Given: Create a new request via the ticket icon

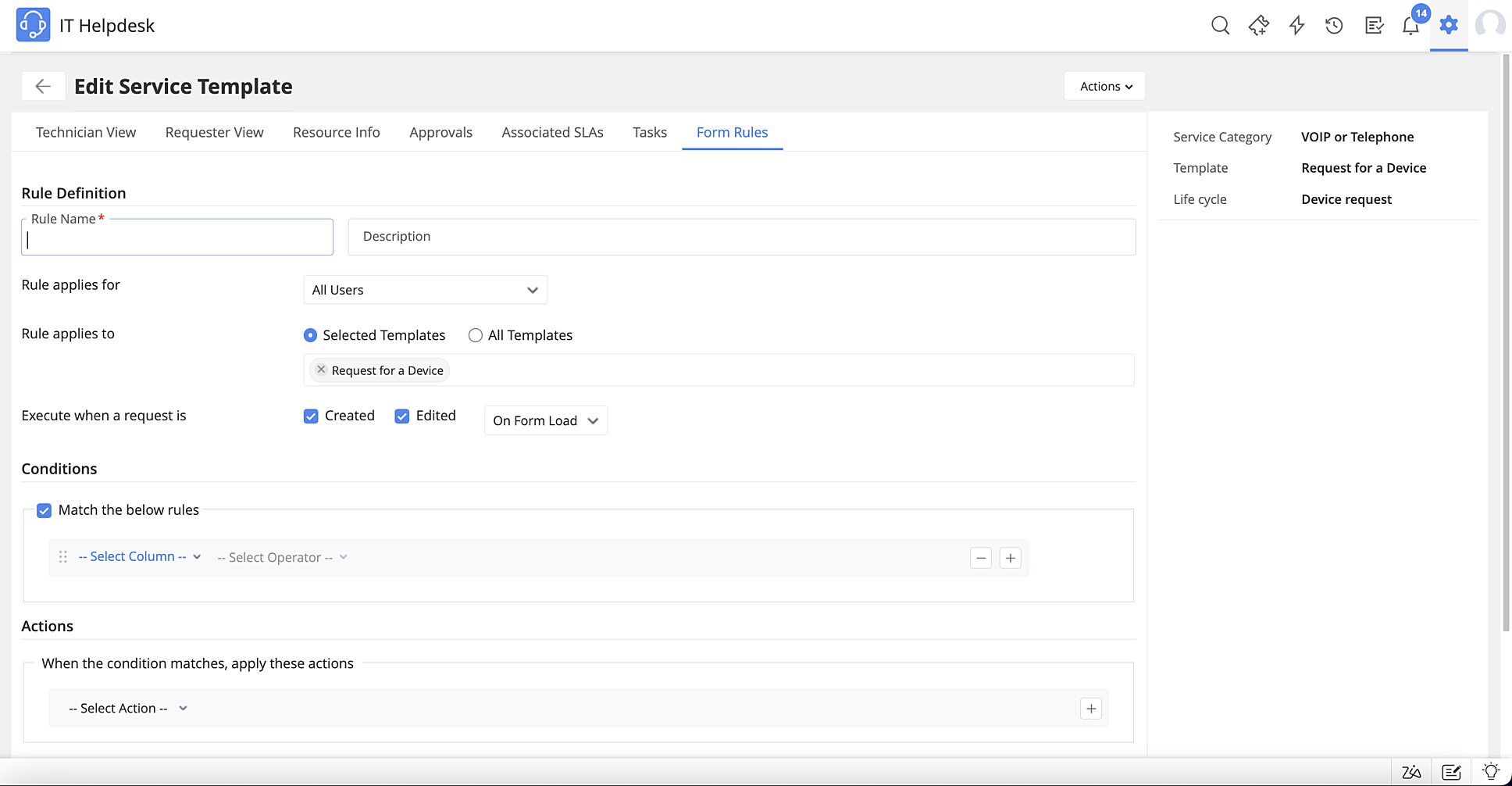Looking at the screenshot, I should point(1258,25).
